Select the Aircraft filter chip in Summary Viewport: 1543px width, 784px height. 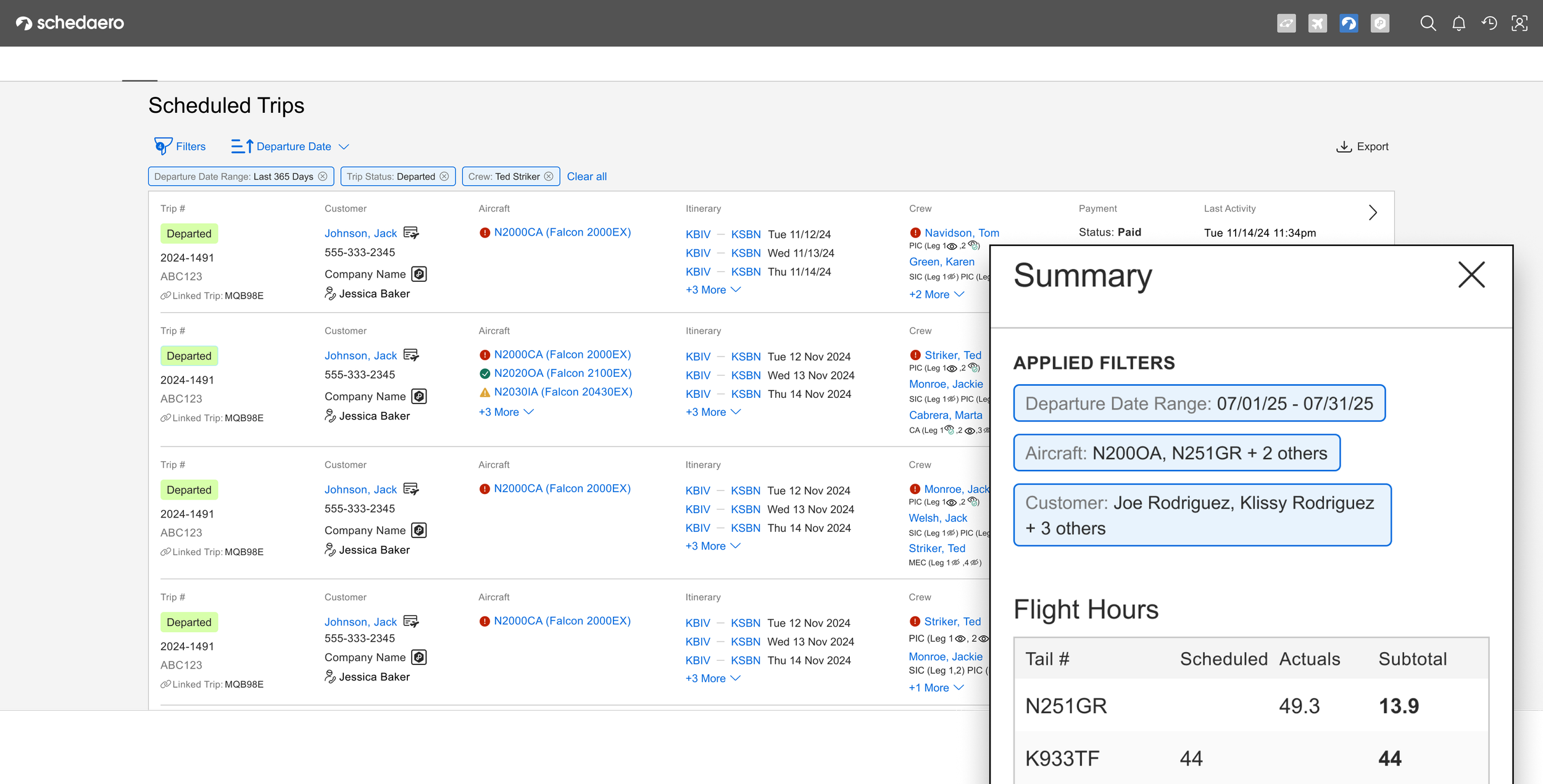(1176, 453)
